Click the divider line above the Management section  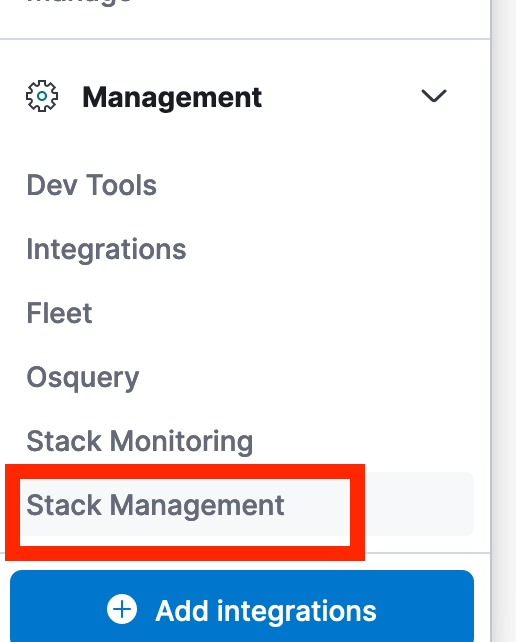click(245, 39)
